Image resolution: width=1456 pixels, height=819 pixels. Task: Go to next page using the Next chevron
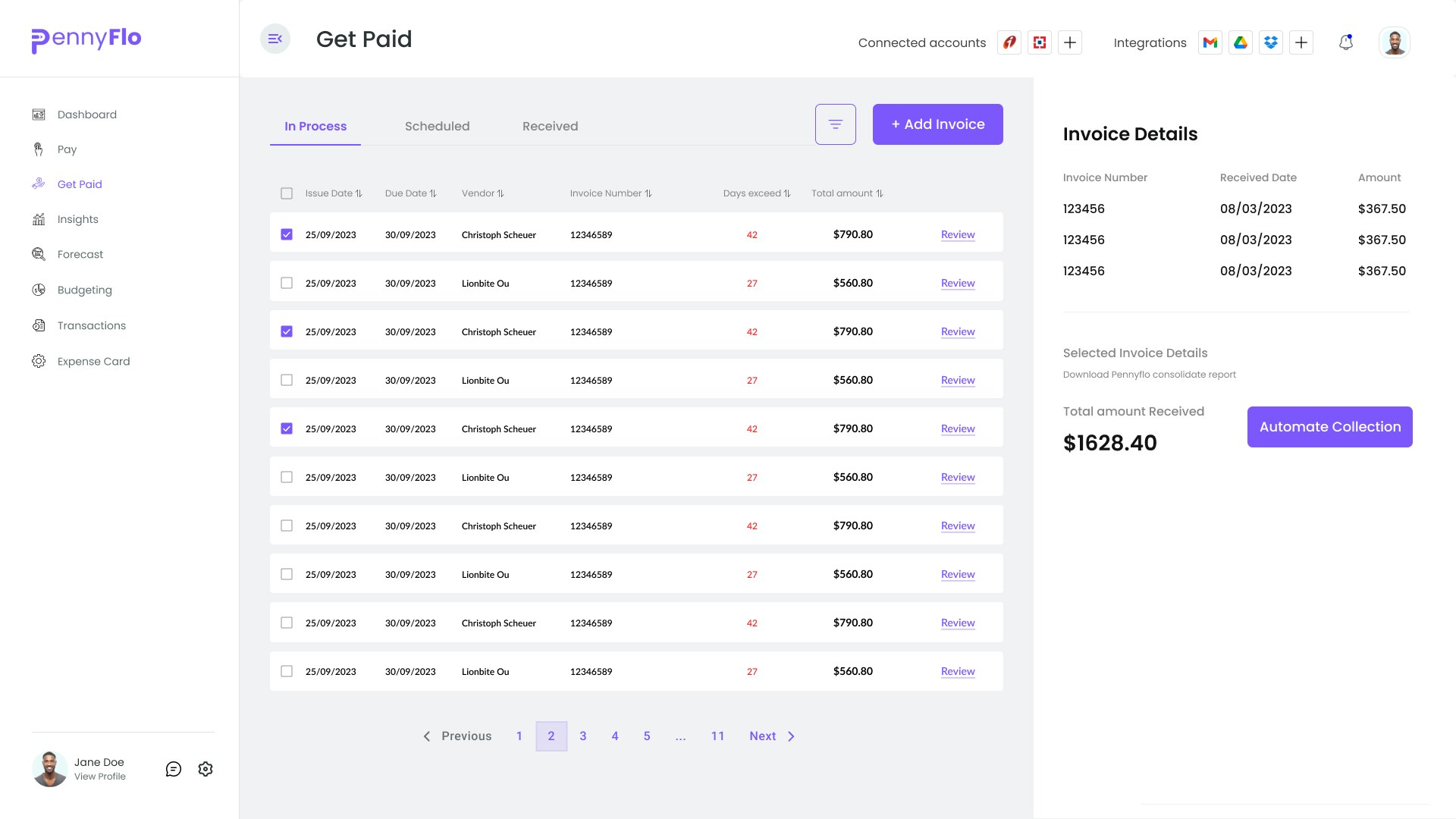pos(791,736)
